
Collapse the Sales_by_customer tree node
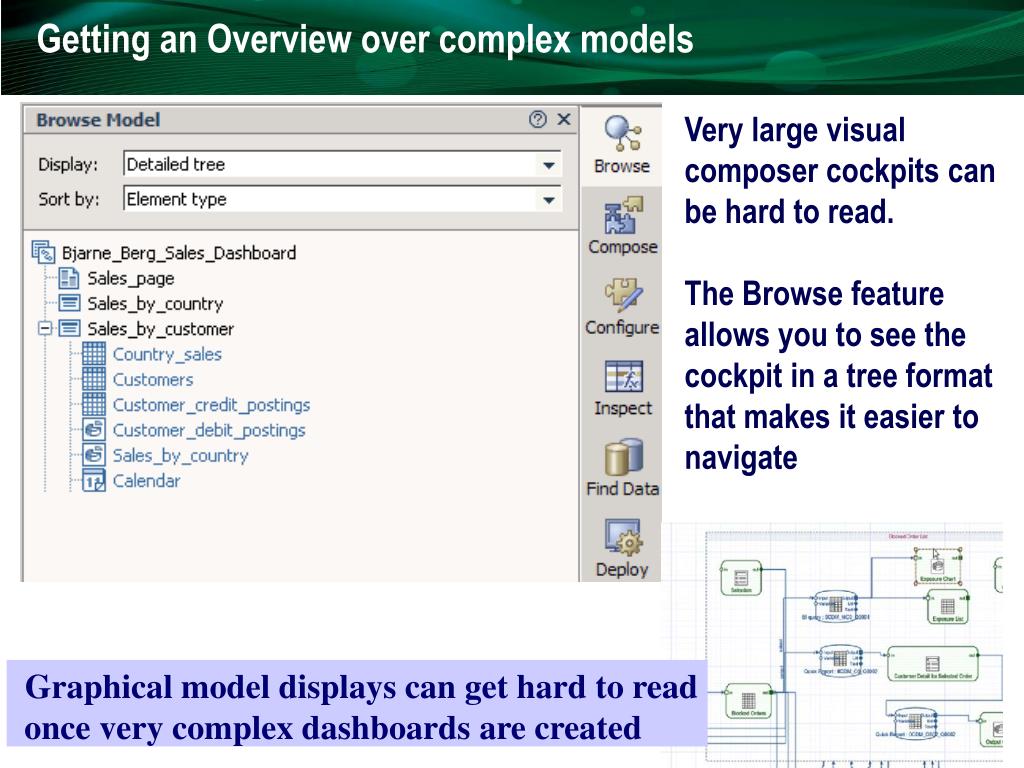44,328
